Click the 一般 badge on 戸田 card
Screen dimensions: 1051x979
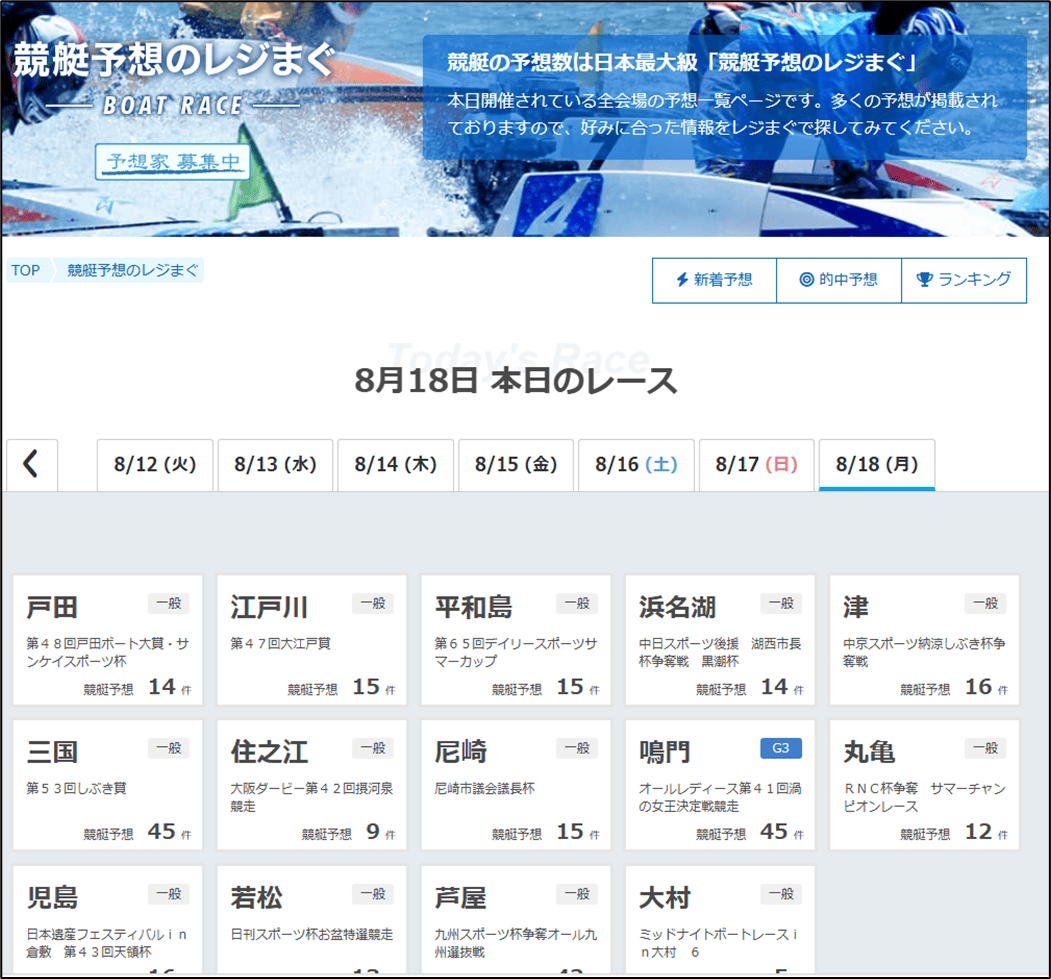pyautogui.click(x=169, y=603)
